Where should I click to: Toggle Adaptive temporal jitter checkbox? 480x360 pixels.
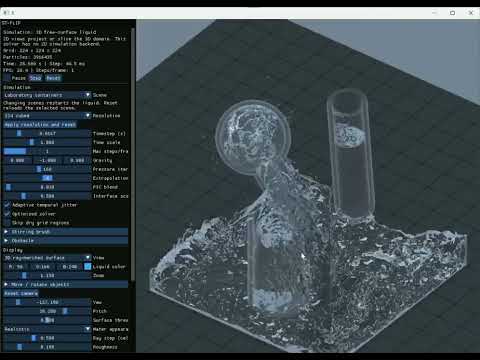click(x=7, y=205)
